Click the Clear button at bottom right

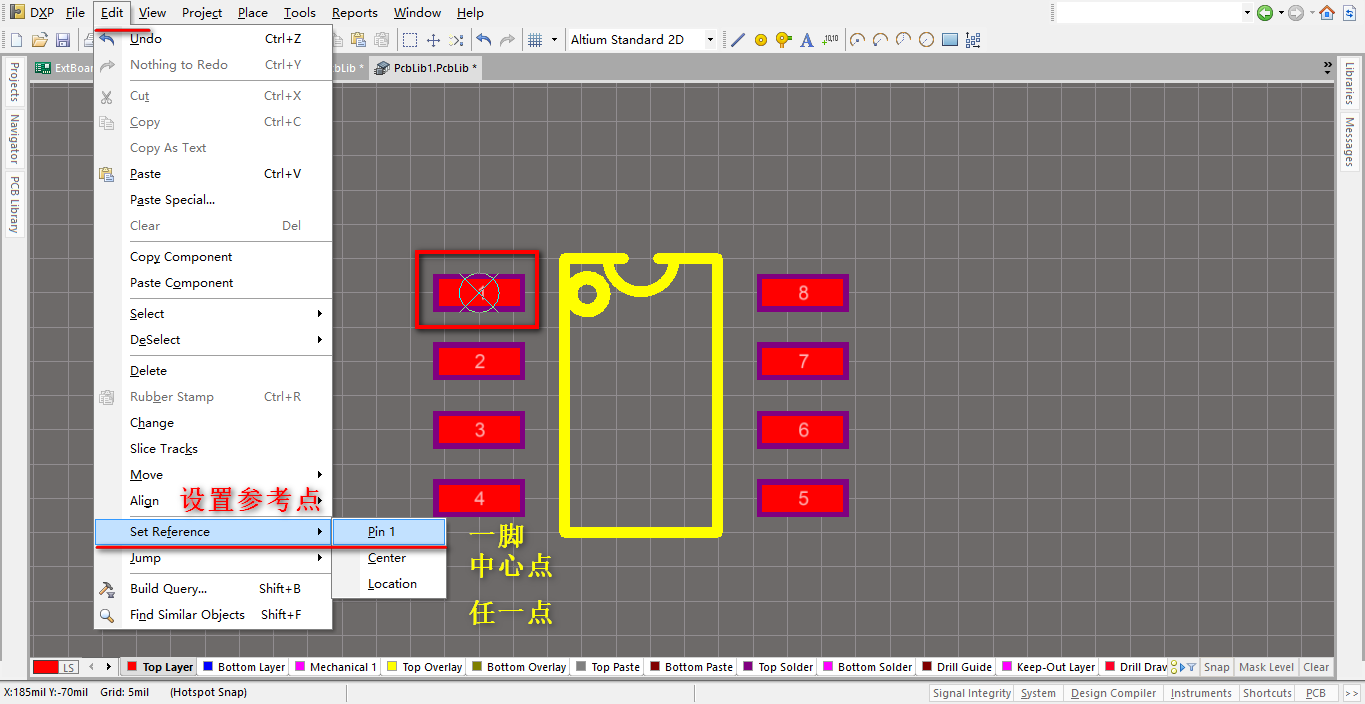click(x=1316, y=667)
